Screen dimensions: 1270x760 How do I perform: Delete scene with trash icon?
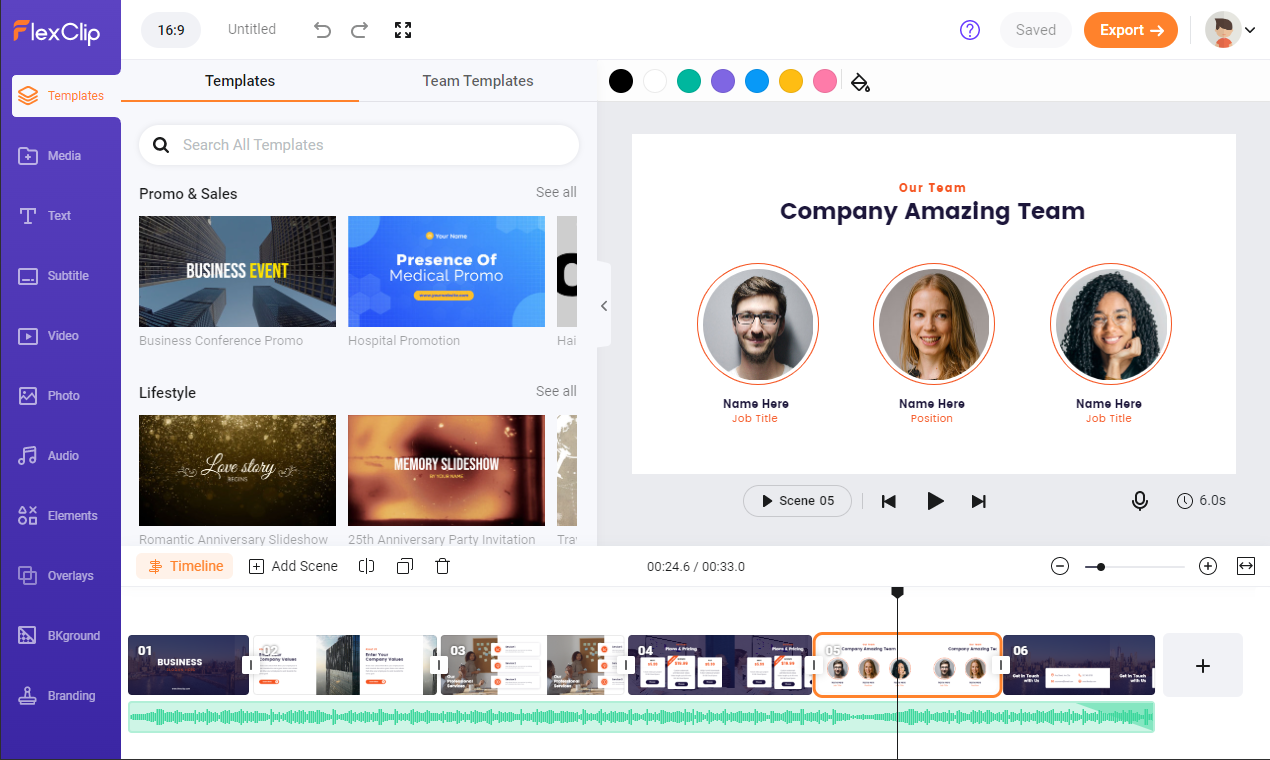click(x=442, y=566)
